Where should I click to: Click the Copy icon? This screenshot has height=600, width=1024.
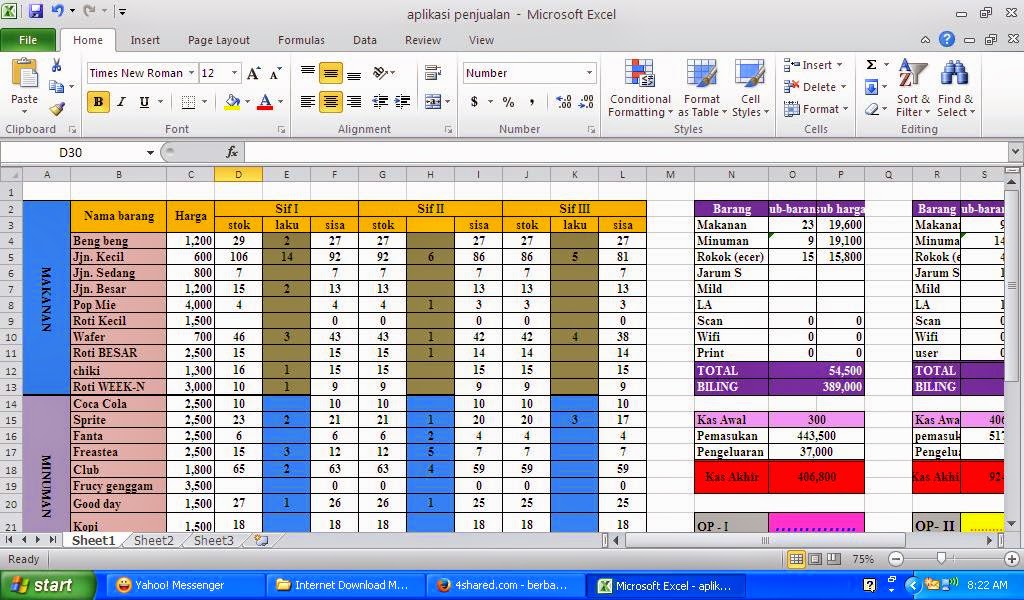(x=57, y=87)
